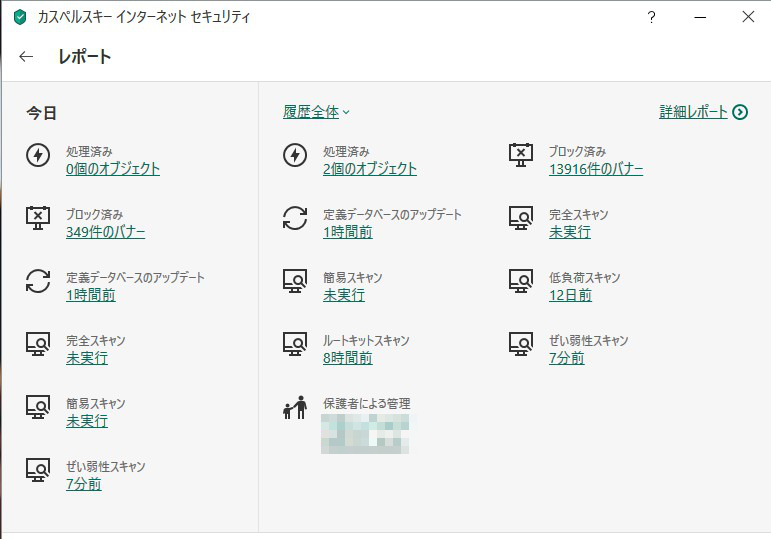
Task: Click 1時間前 link under 今日
Action: point(91,295)
